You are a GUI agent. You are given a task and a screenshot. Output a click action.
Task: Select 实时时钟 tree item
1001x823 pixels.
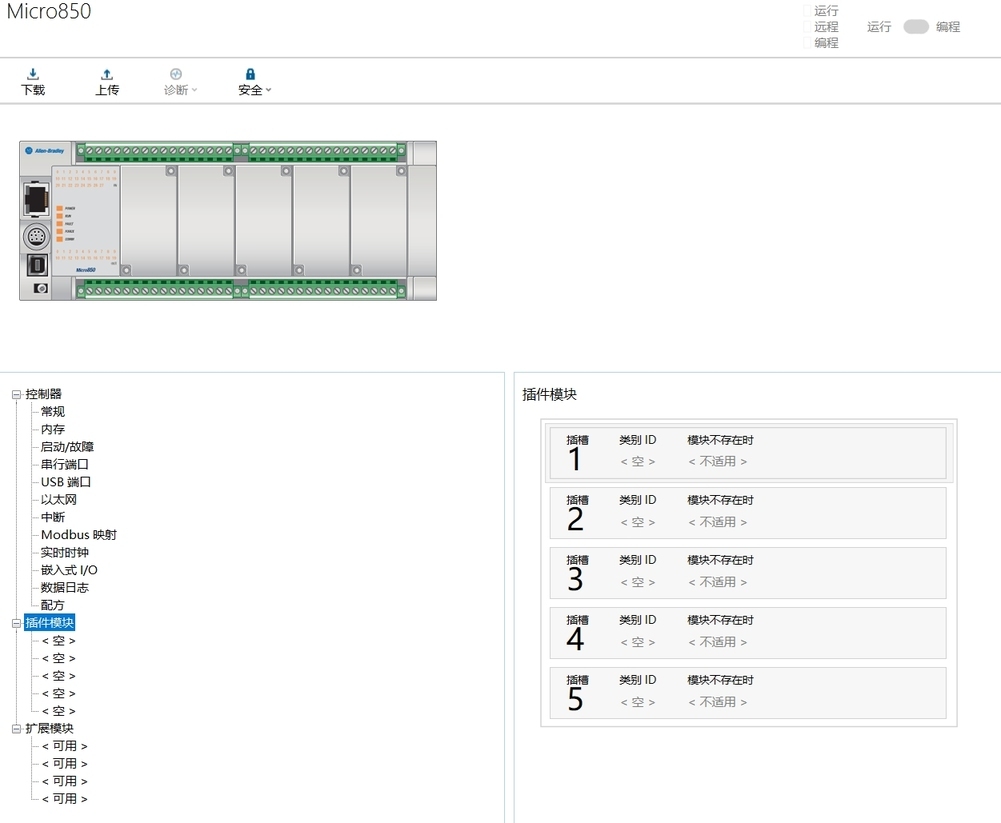(64, 552)
